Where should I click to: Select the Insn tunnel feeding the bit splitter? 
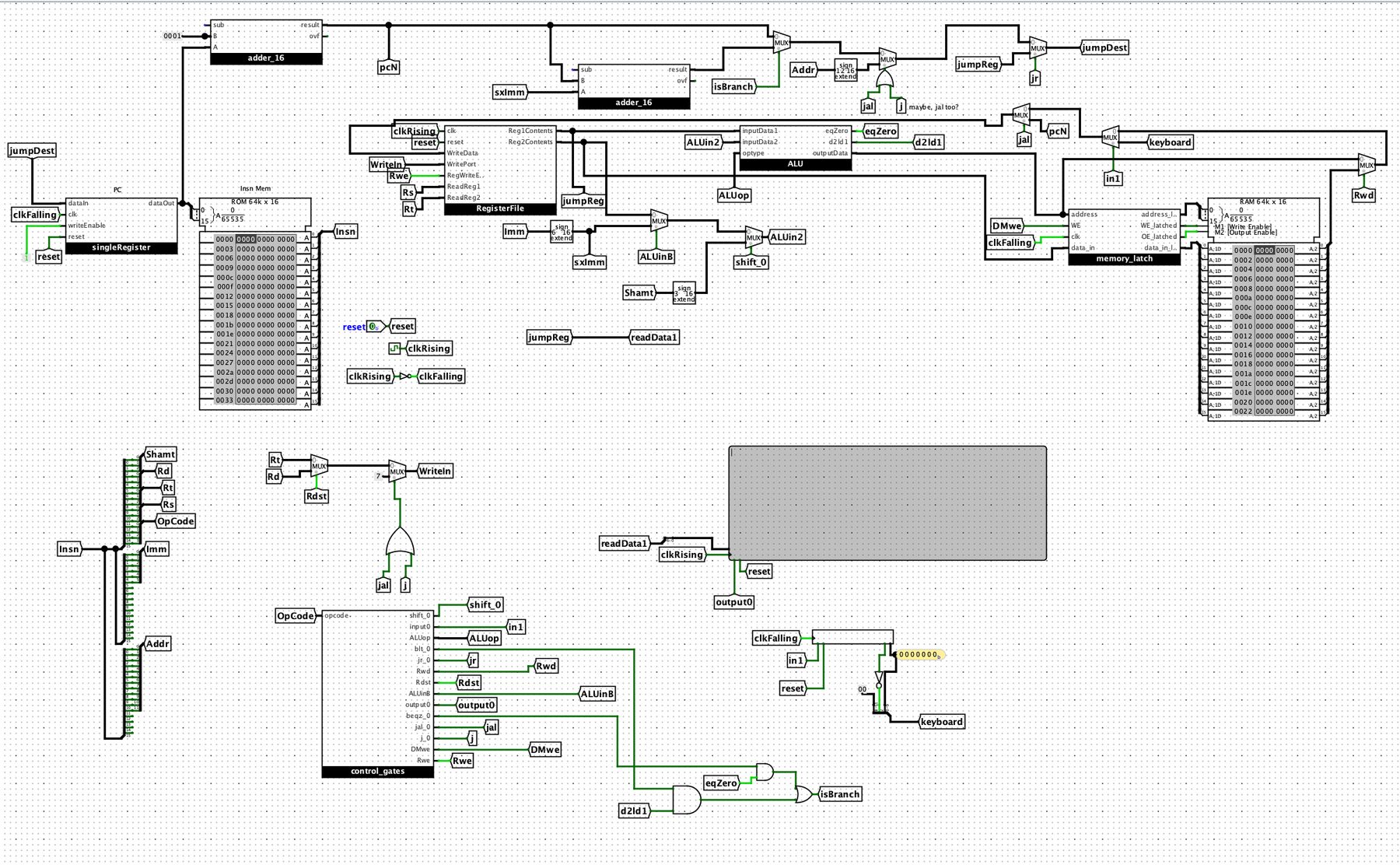[x=70, y=549]
